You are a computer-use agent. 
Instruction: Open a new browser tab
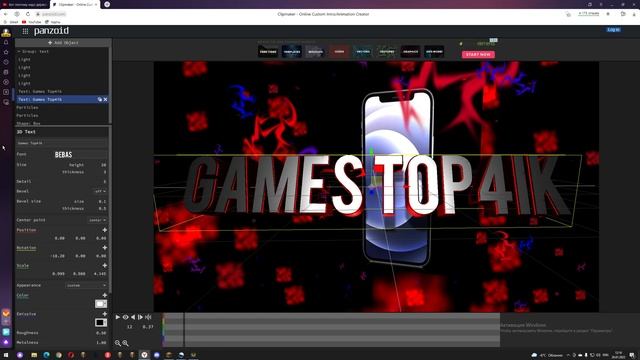(x=107, y=4)
